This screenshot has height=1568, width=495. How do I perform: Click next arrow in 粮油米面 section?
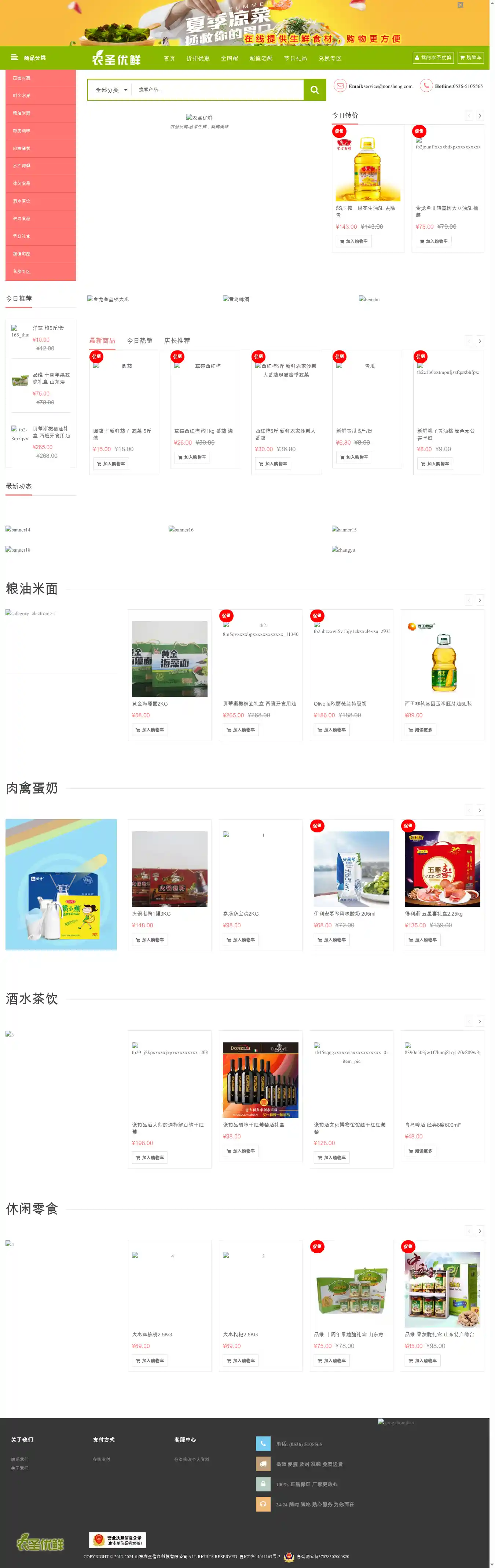click(x=480, y=600)
